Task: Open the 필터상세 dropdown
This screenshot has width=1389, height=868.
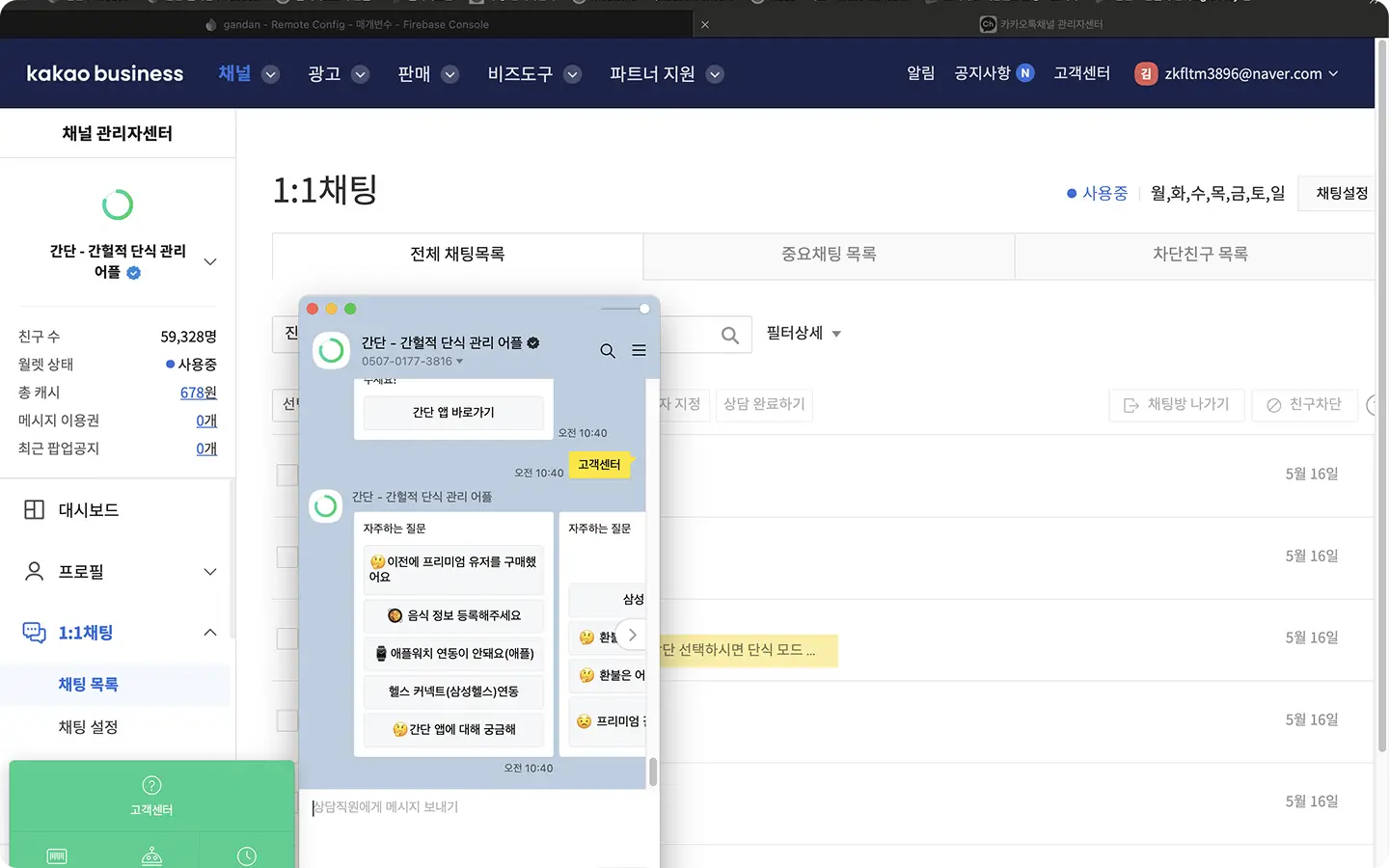Action: point(803,333)
